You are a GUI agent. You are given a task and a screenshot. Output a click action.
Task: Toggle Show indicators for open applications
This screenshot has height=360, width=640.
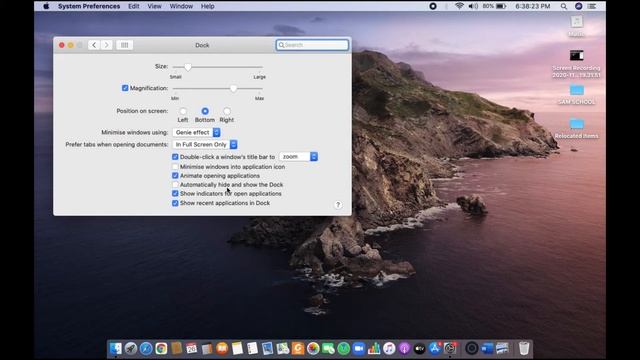tap(175, 193)
